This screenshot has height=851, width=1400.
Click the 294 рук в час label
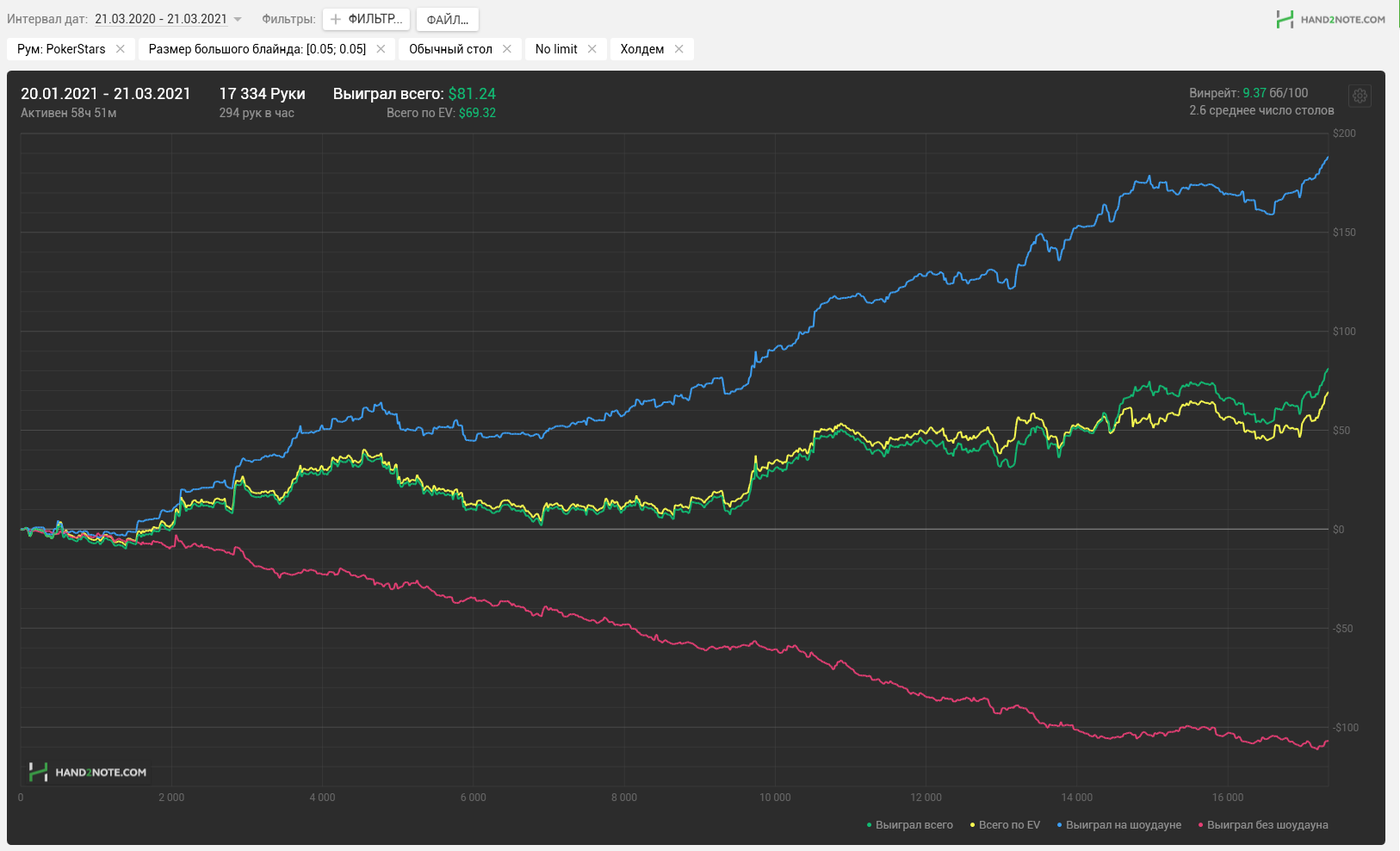point(257,113)
